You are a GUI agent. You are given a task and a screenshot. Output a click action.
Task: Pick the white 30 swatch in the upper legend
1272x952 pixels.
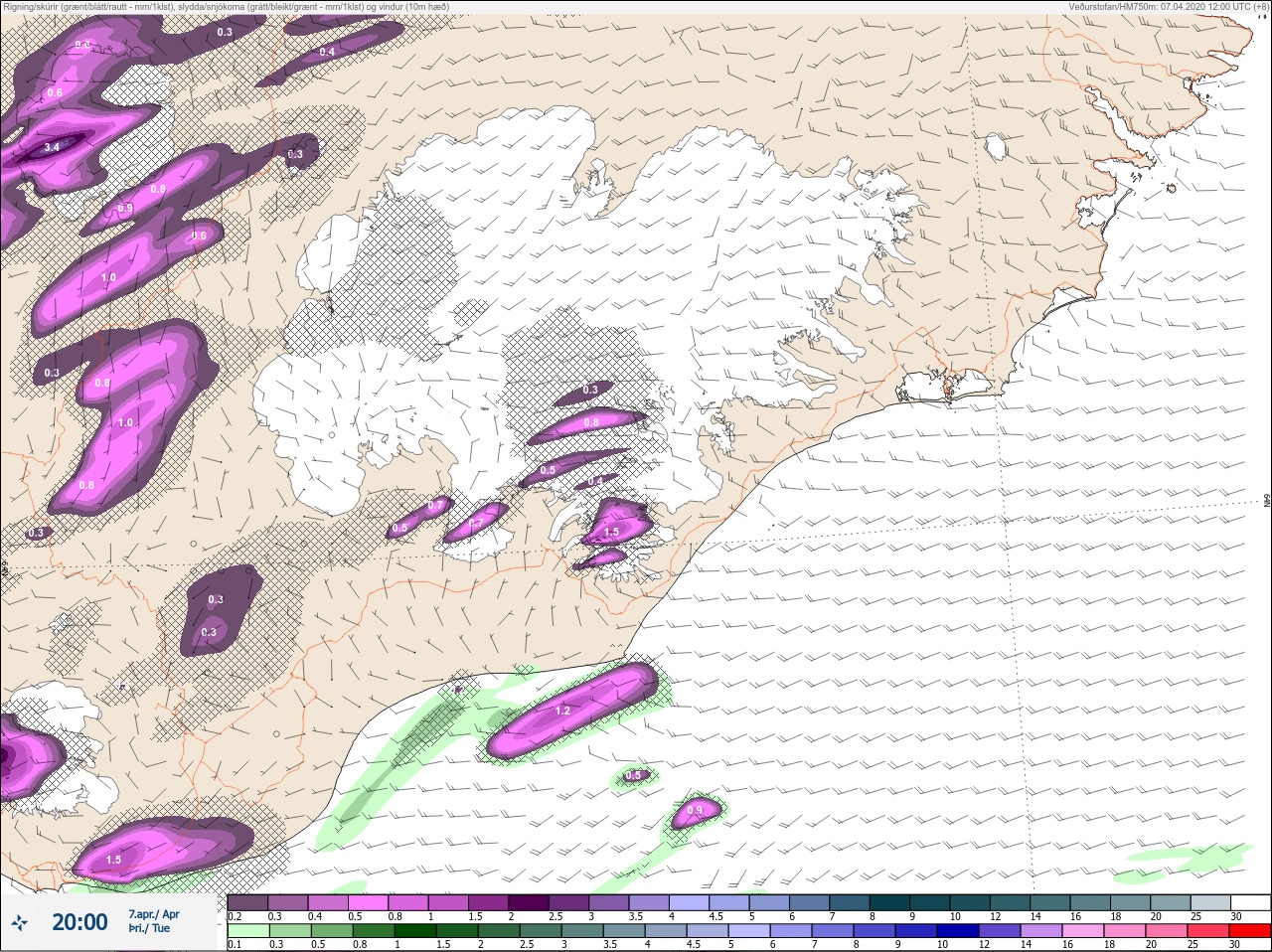tap(1250, 902)
